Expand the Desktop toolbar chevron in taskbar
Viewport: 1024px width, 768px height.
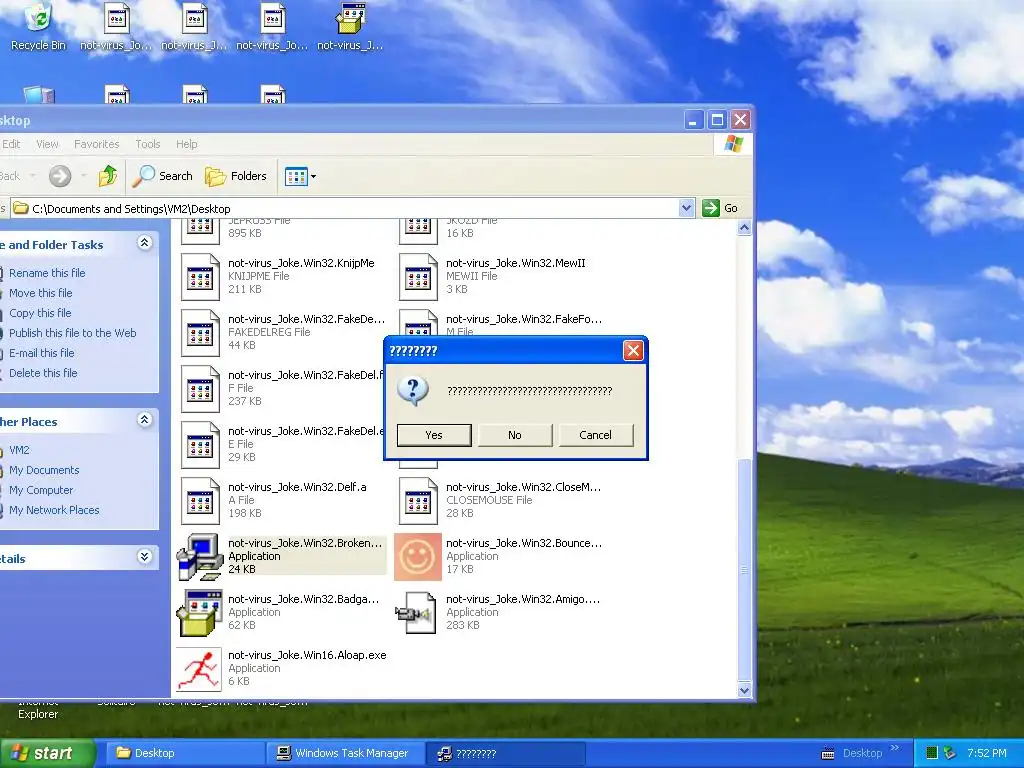click(x=894, y=748)
